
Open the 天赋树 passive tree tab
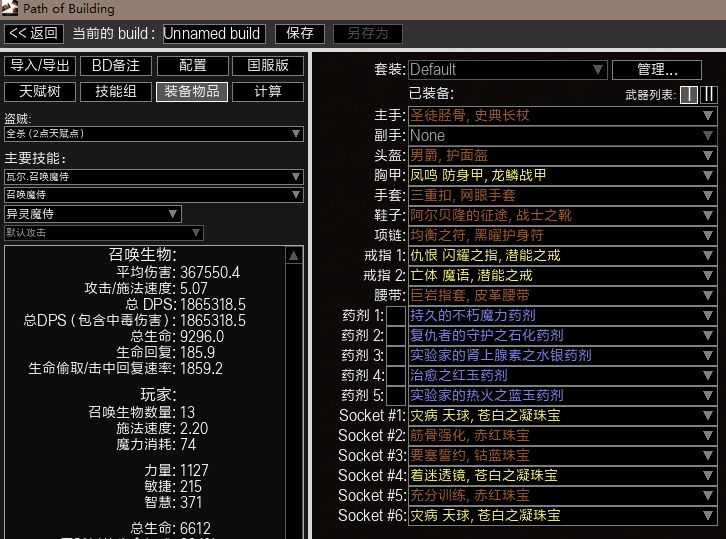[x=40, y=92]
